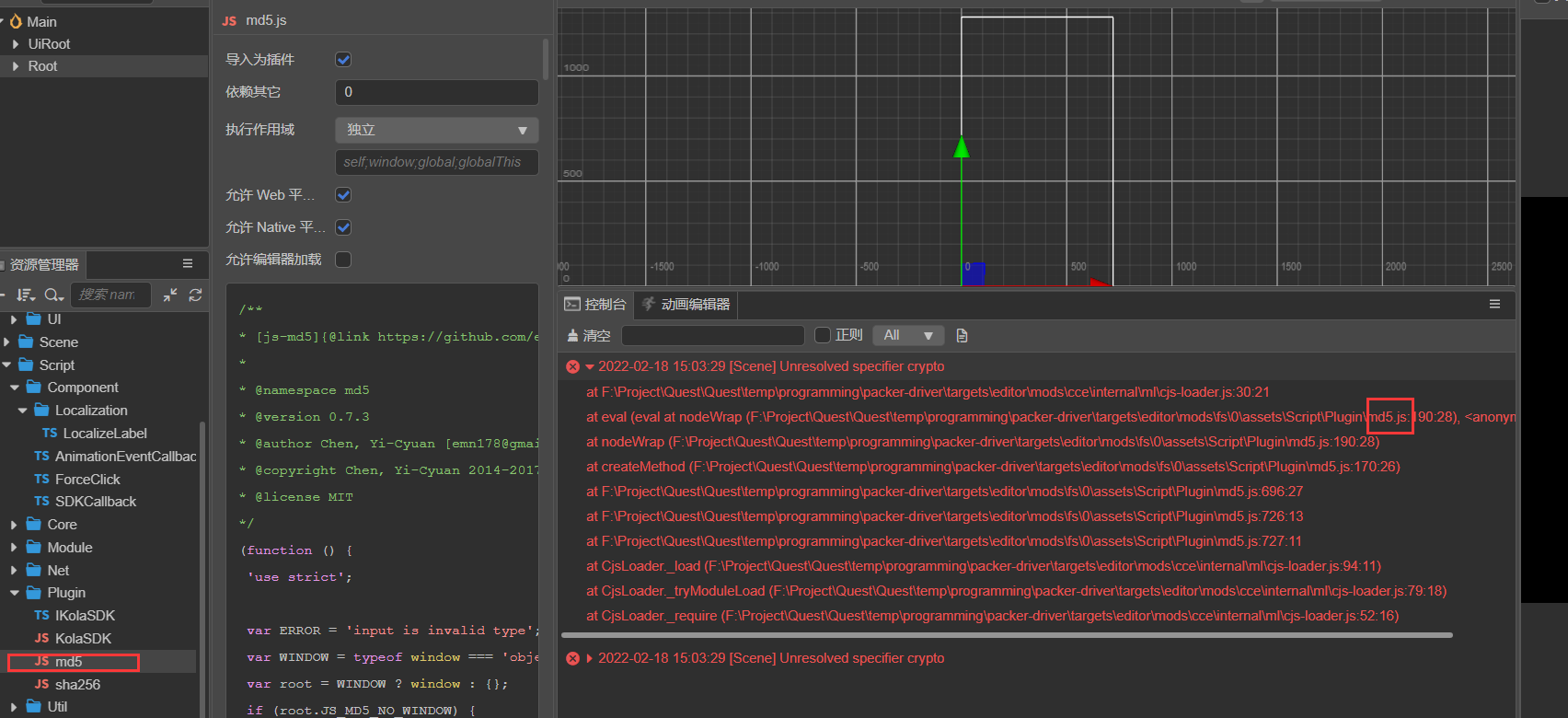The height and width of the screenshot is (718, 1568).
Task: Click the green Y-axis gizmo arrow
Action: pos(962,146)
